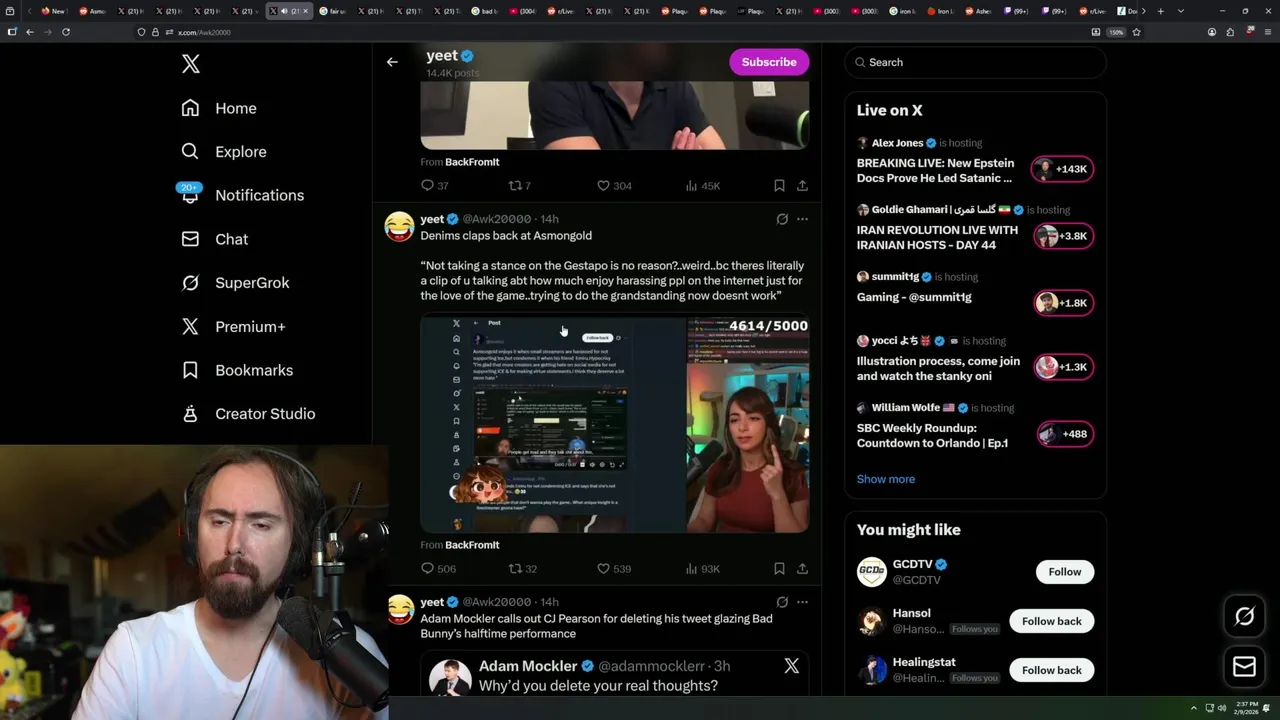Close the active X browser tab

coord(306,11)
